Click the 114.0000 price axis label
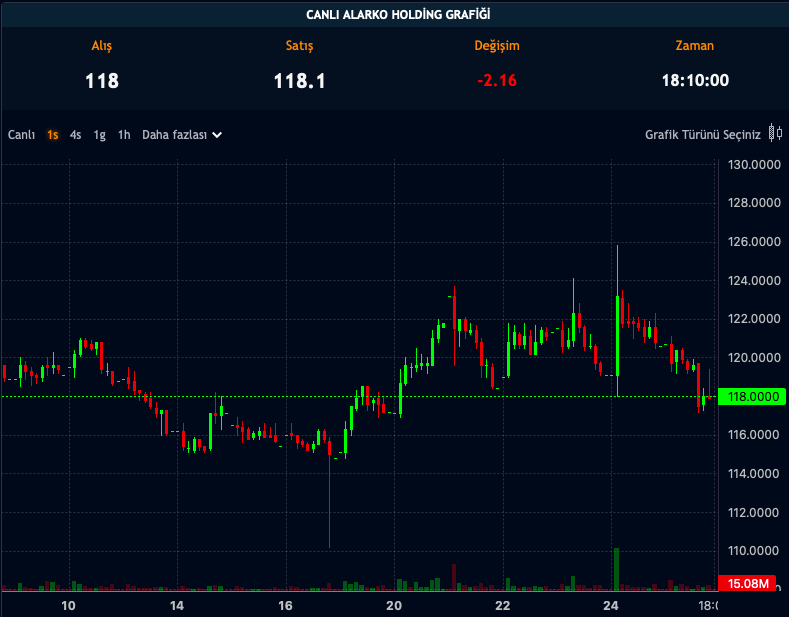Image resolution: width=789 pixels, height=617 pixels. click(x=754, y=474)
